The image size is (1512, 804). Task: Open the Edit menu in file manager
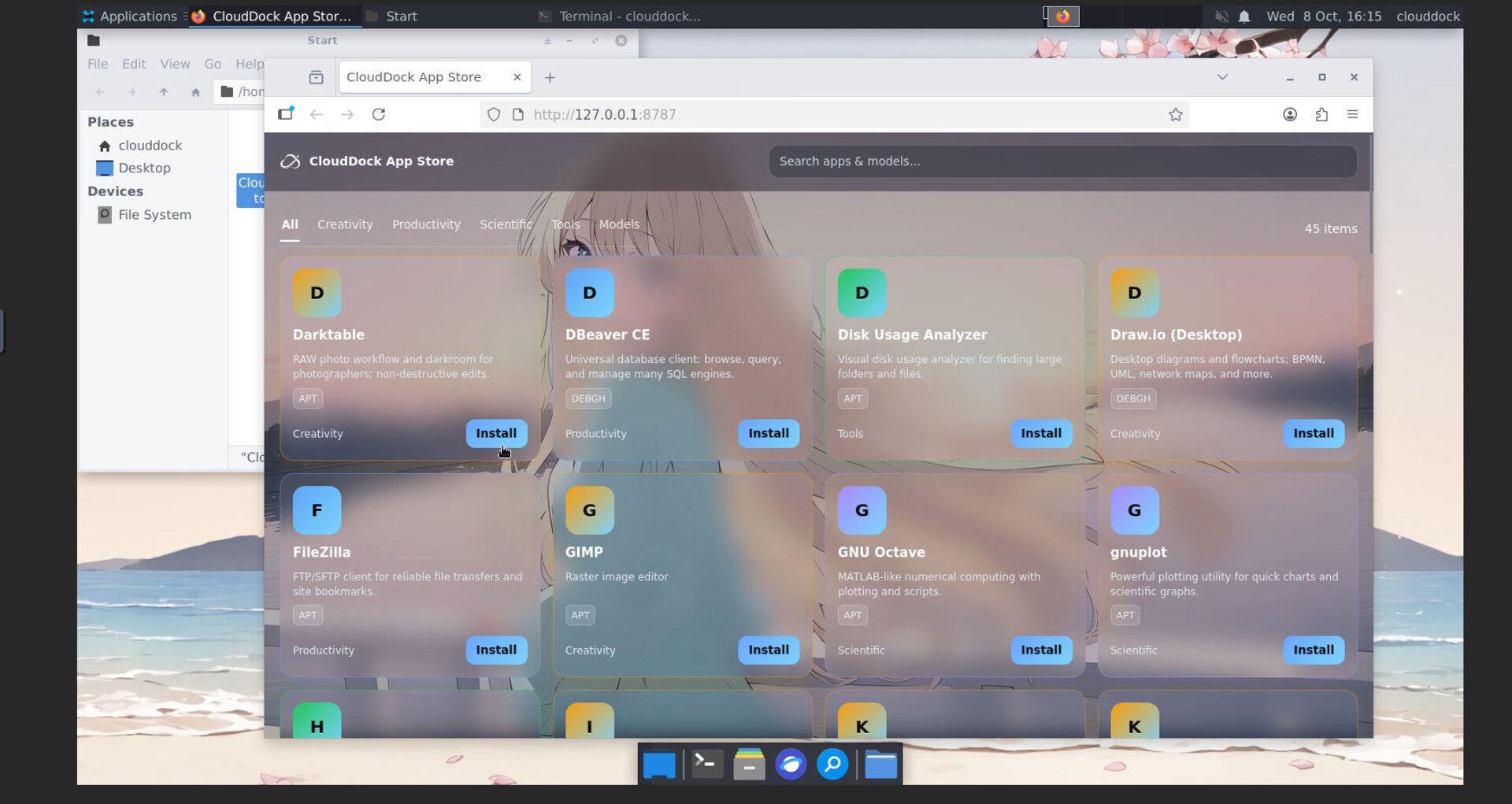coord(134,64)
